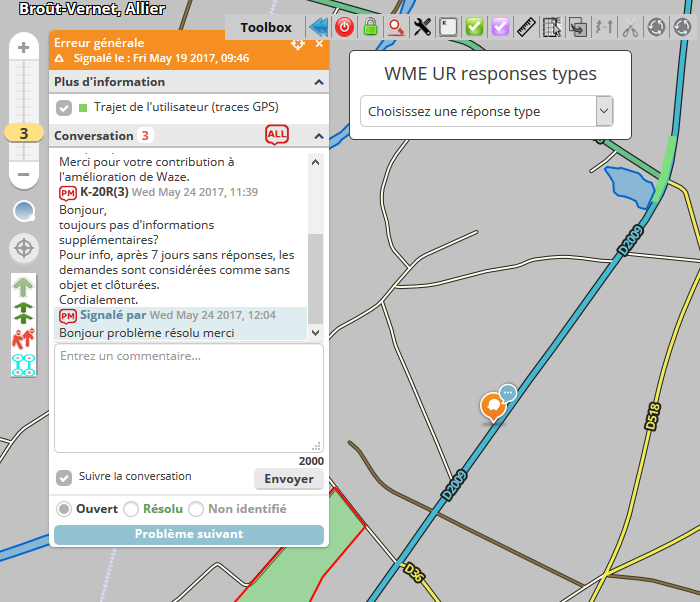
Task: Open Choisissez une réponse type dropdown
Action: click(x=487, y=111)
